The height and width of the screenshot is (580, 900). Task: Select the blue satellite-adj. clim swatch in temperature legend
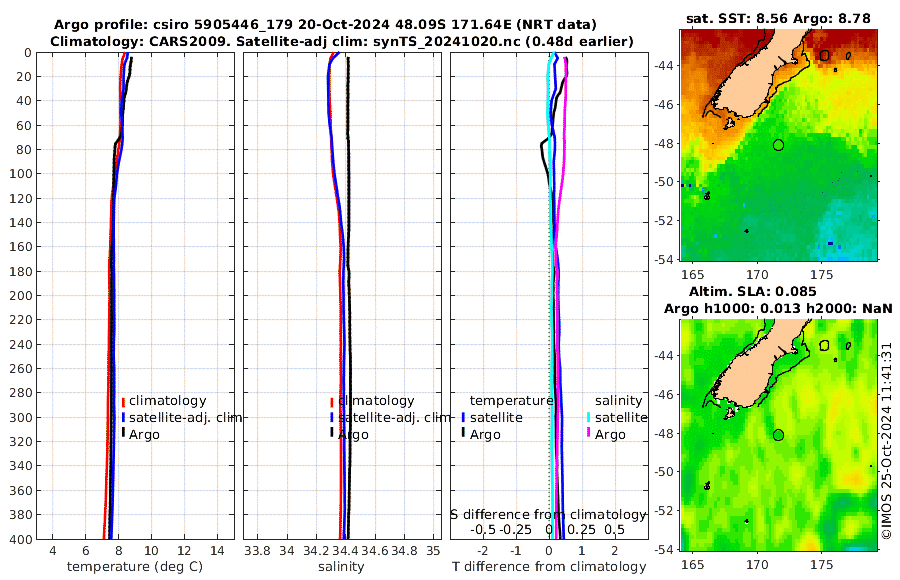123,417
